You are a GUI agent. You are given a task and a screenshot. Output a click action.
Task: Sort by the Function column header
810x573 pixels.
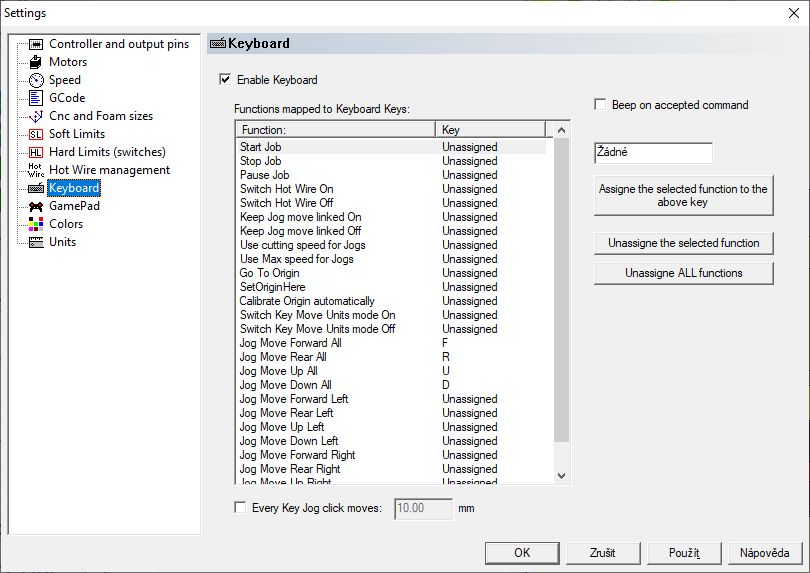click(335, 130)
